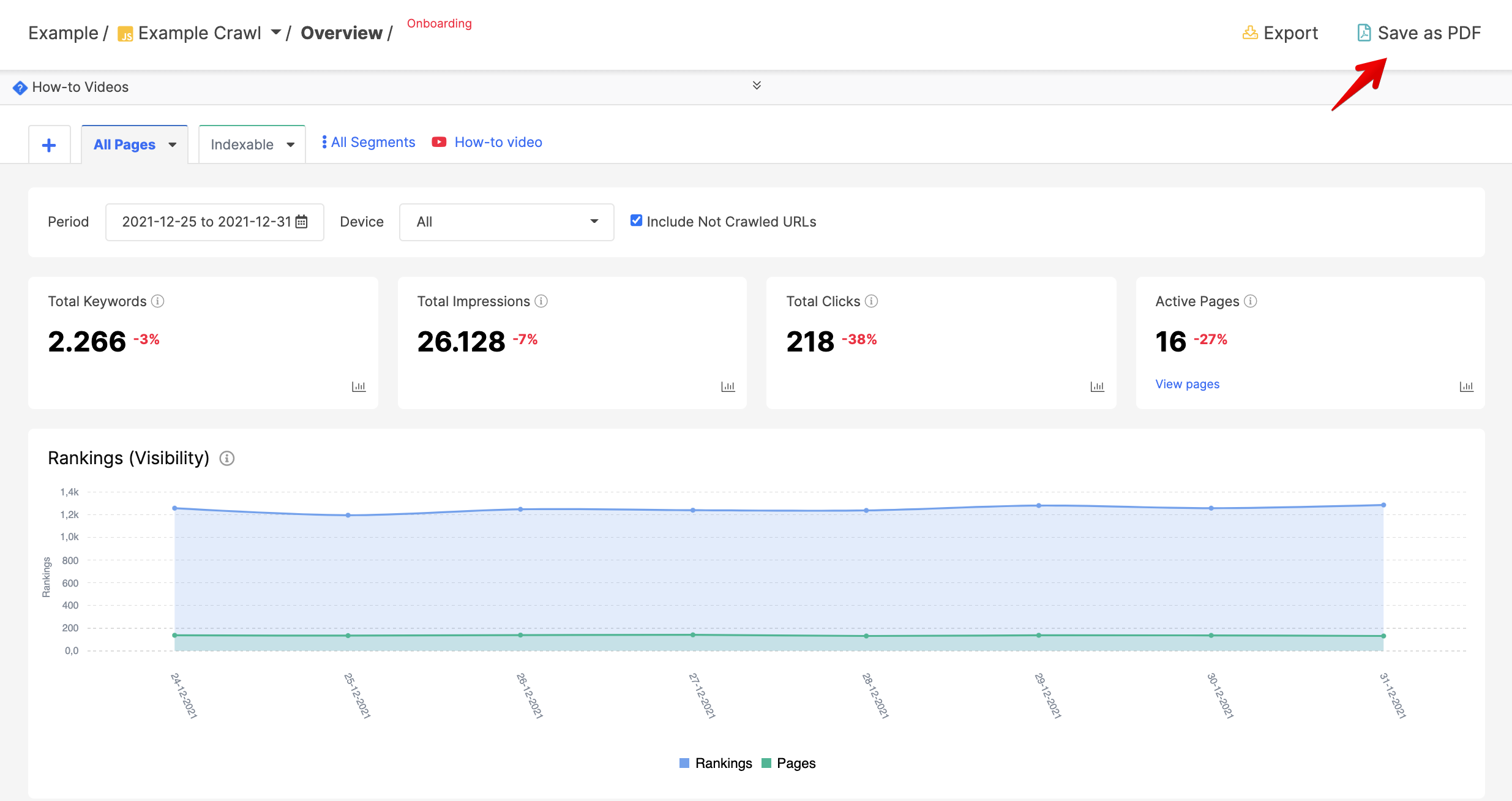Open the Period calendar icon
1512x801 pixels.
[x=301, y=222]
